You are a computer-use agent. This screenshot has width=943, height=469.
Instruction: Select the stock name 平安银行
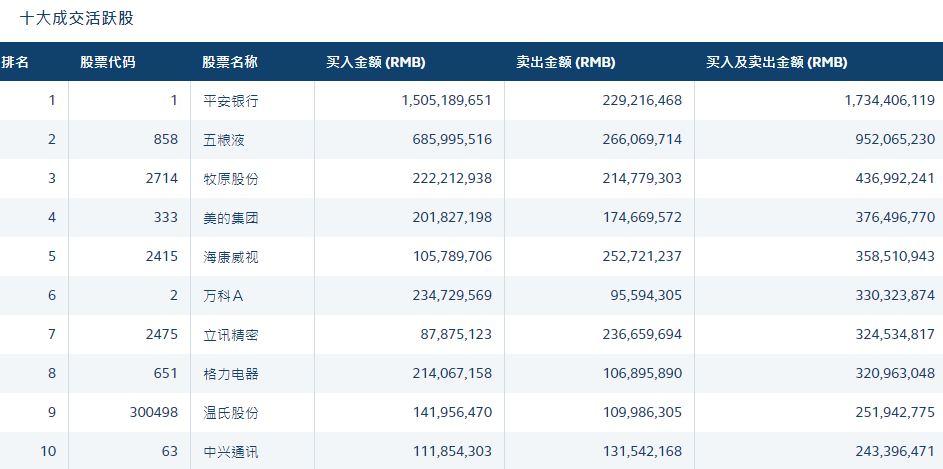231,101
